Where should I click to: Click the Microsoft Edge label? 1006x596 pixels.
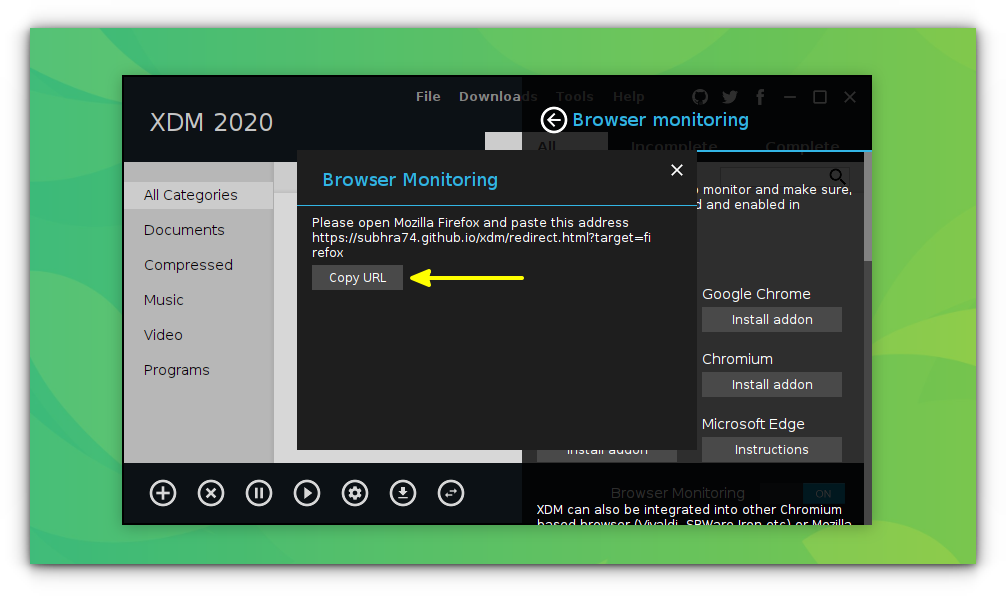pyautogui.click(x=753, y=424)
